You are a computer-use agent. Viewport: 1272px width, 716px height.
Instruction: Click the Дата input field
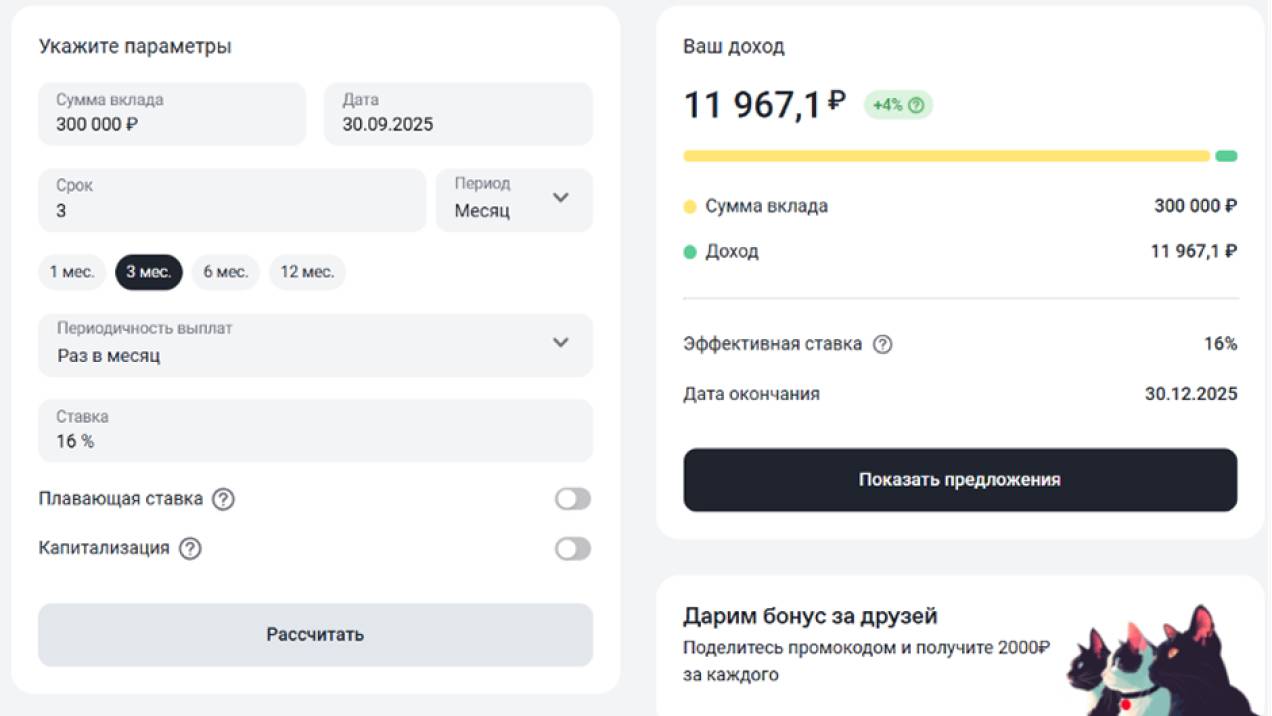(x=457, y=114)
